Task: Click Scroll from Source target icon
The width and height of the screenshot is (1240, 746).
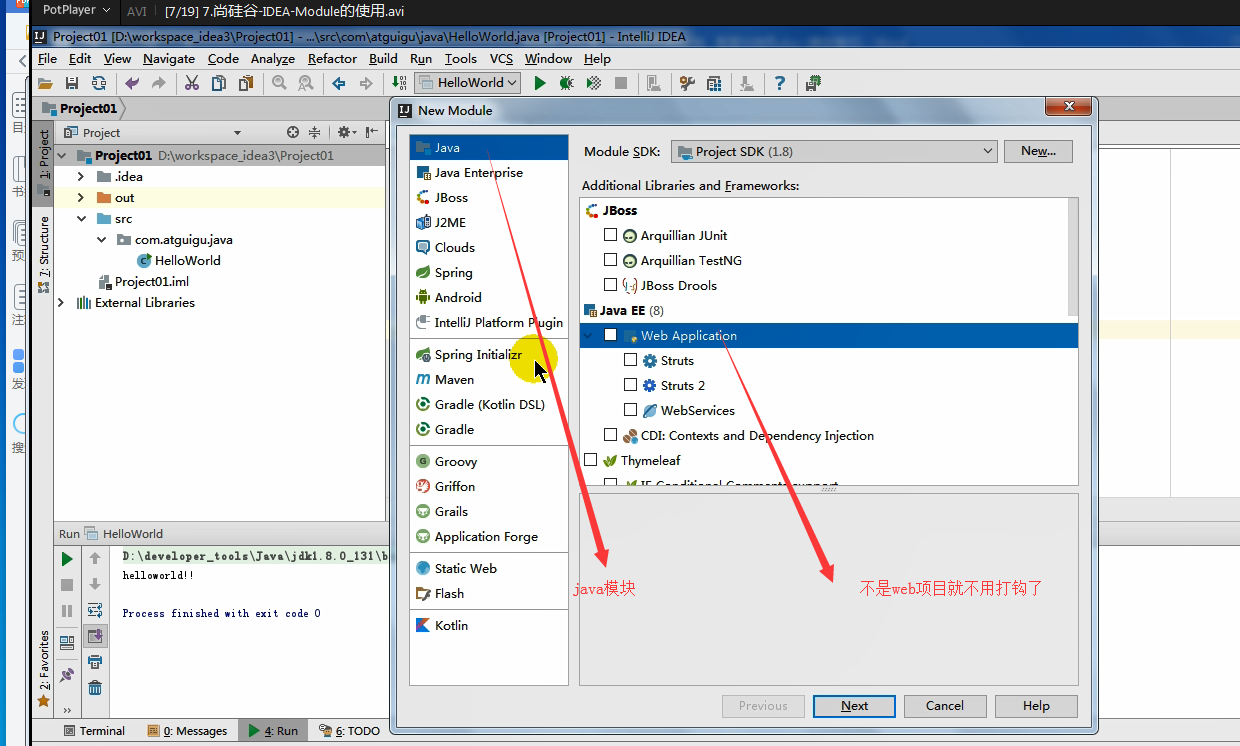Action: 293,132
